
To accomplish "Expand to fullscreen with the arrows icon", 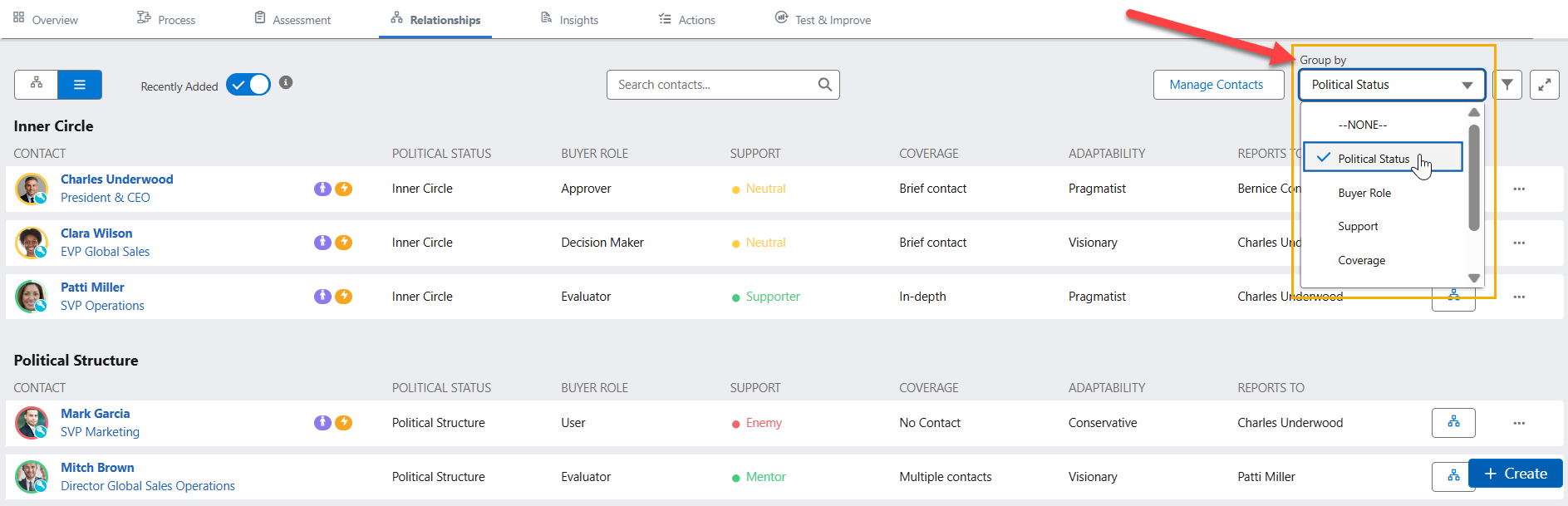I will (x=1544, y=85).
